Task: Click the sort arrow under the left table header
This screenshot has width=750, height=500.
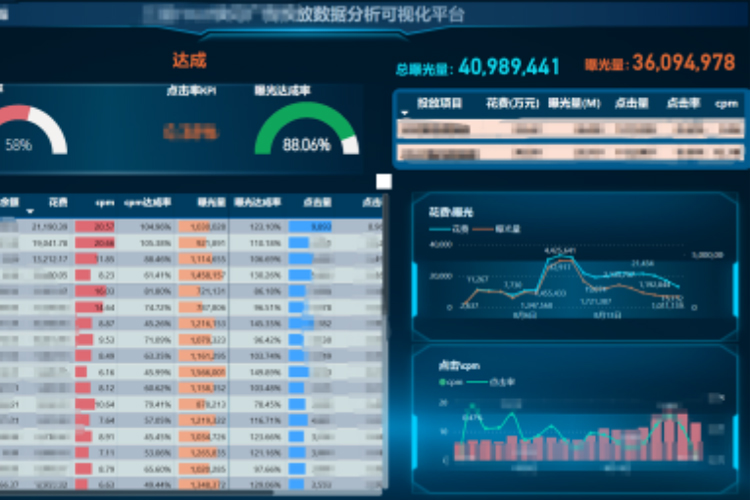Action: 30,211
